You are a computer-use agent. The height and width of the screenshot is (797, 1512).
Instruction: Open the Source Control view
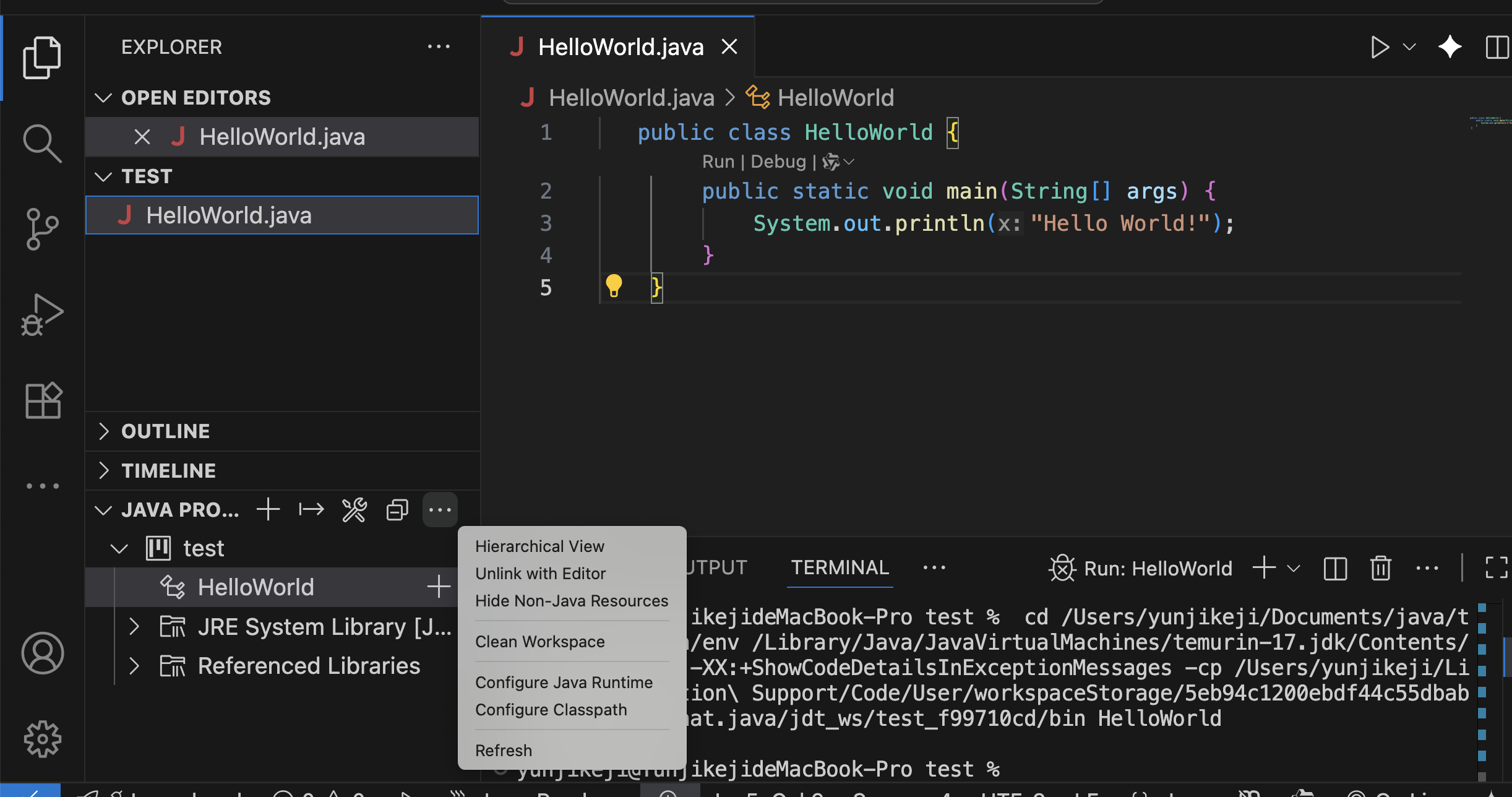click(42, 229)
